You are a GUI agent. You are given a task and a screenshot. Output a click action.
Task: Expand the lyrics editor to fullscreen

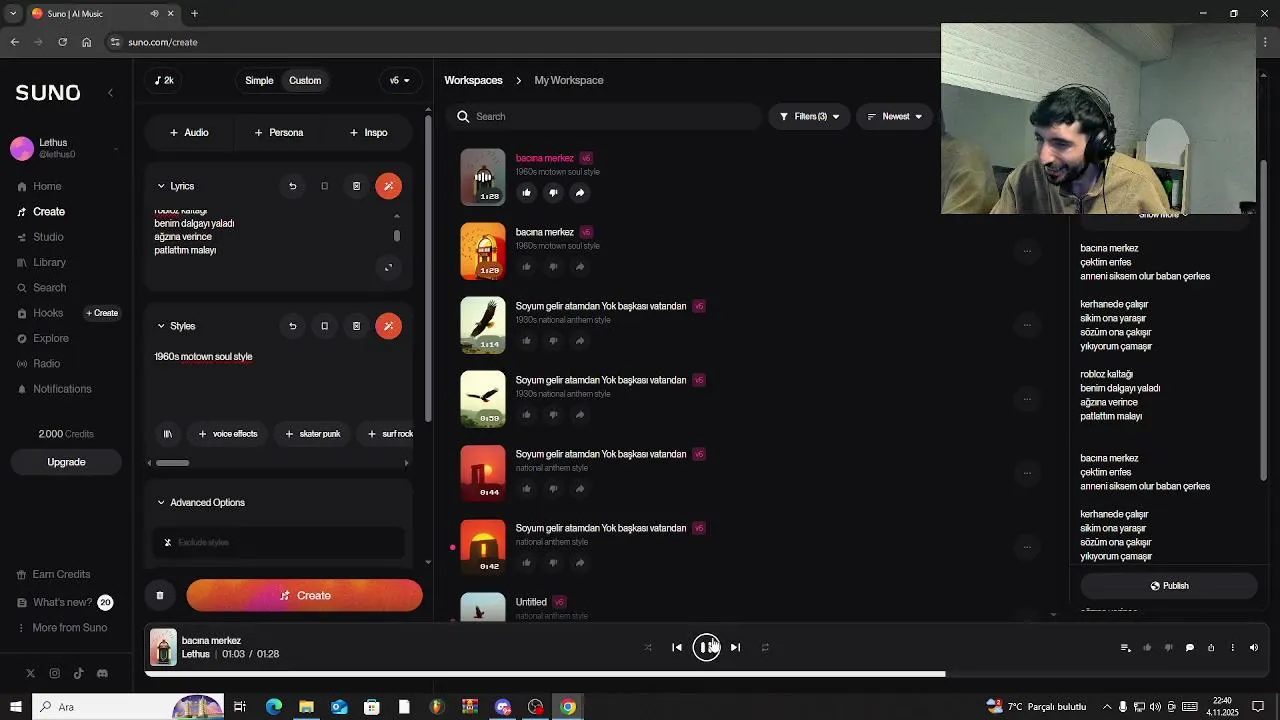389,267
